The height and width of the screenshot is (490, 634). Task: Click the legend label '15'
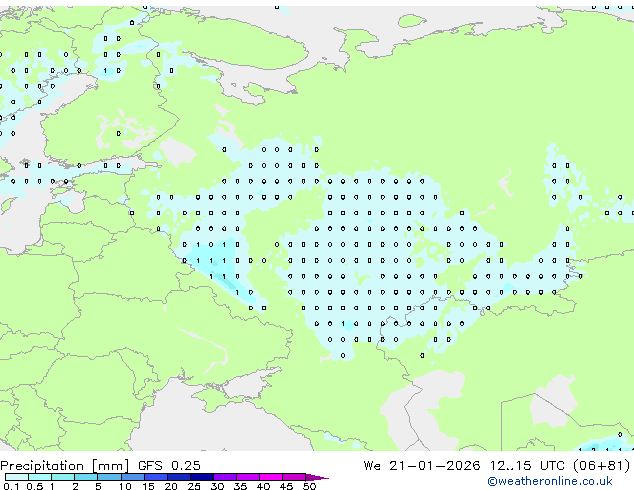[148, 486]
